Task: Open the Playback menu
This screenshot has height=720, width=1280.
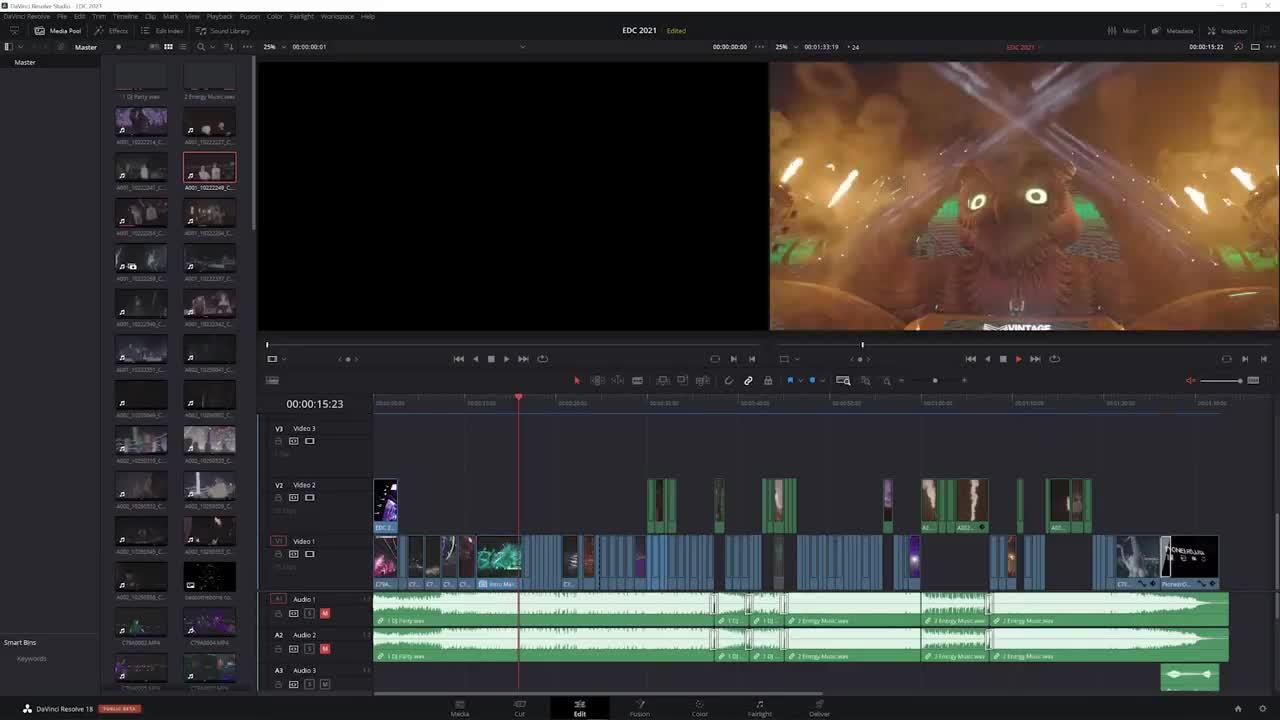Action: click(x=219, y=16)
